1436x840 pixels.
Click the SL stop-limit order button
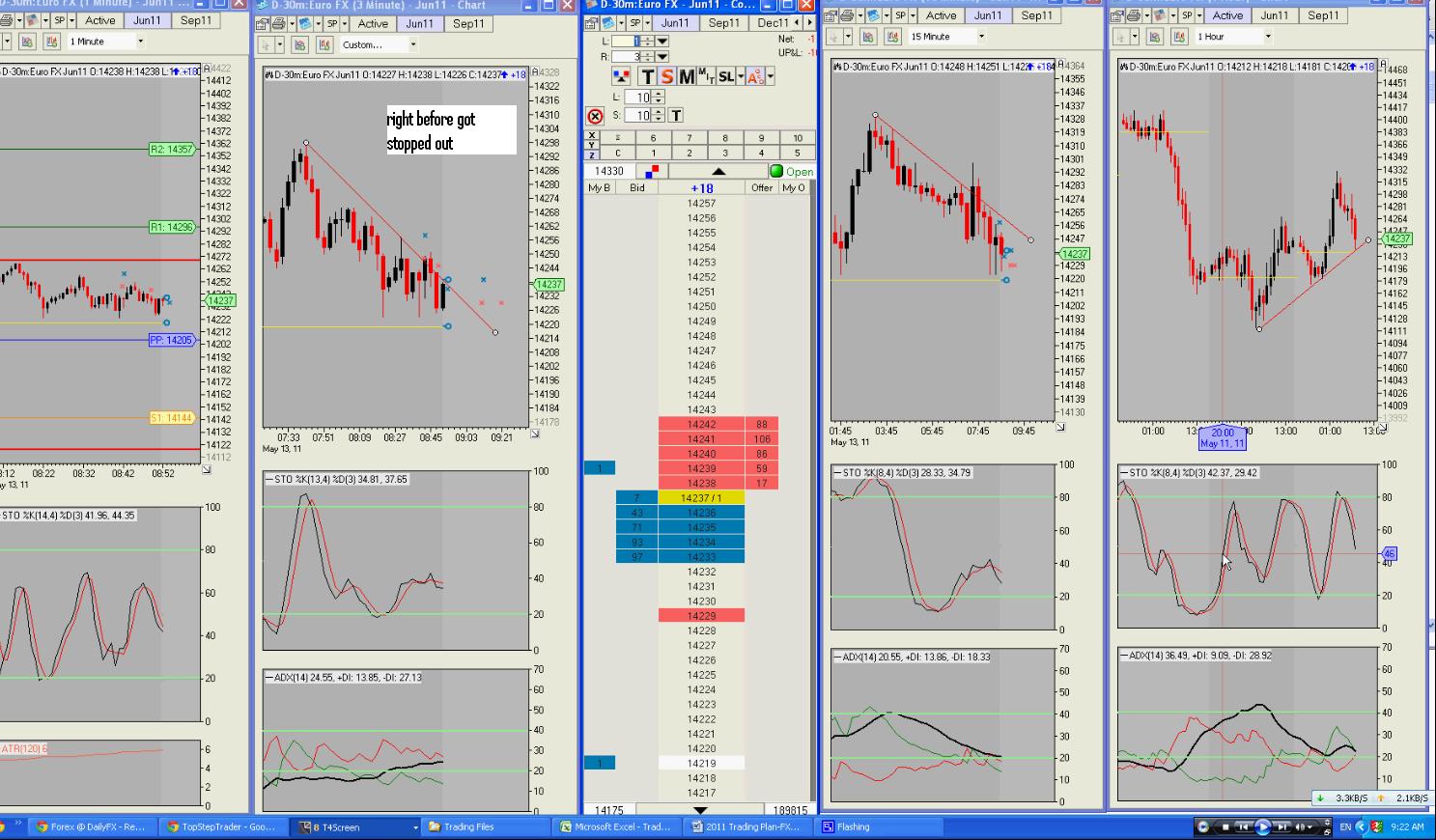(x=726, y=76)
